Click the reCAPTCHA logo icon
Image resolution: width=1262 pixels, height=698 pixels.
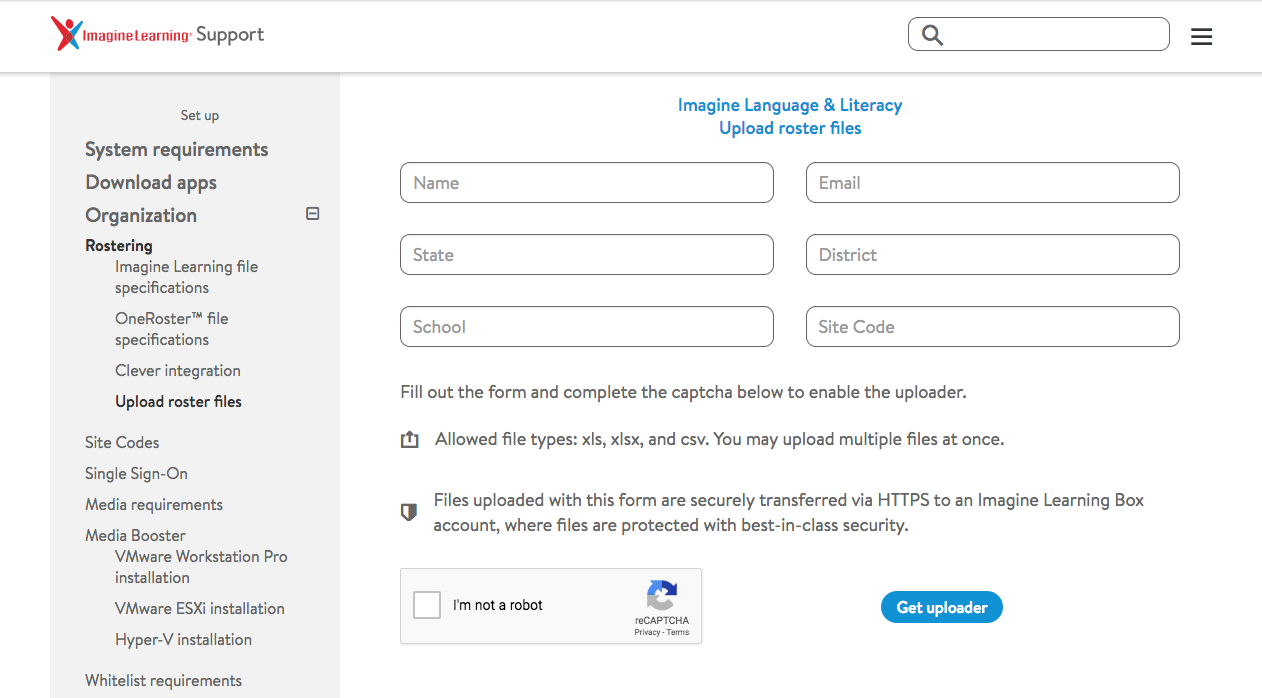pyautogui.click(x=661, y=596)
